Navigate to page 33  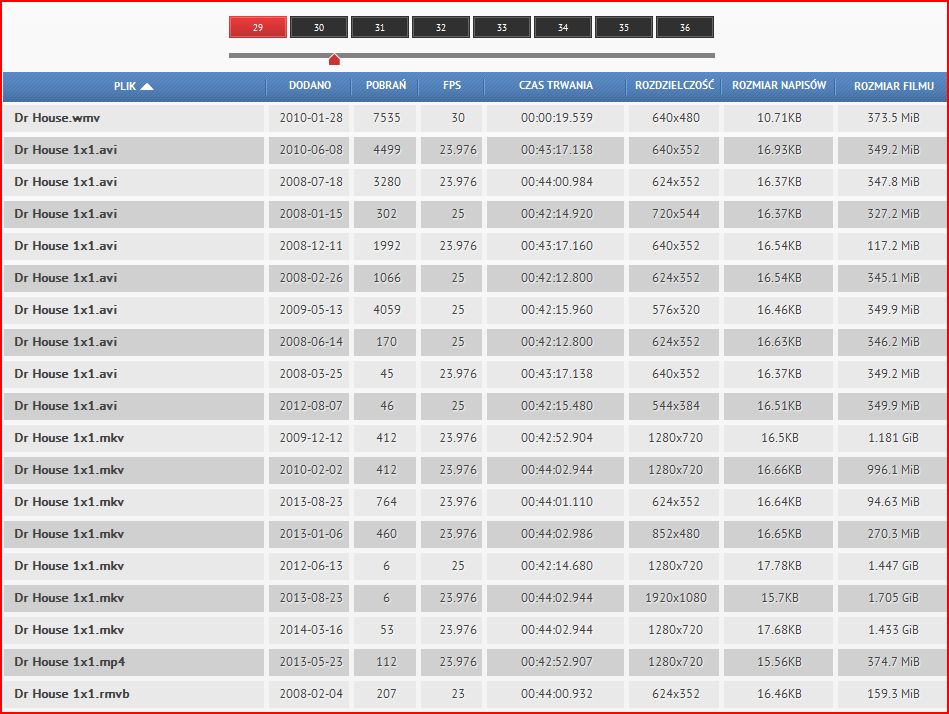502,27
